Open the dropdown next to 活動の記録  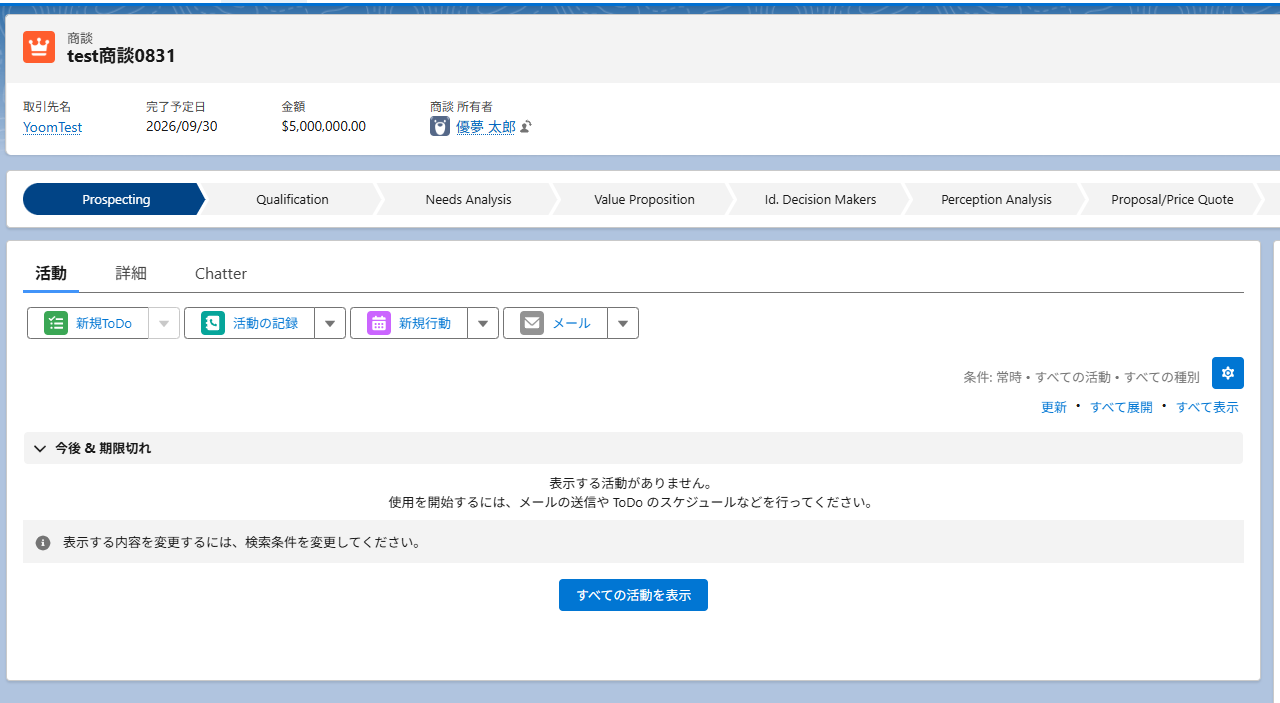coord(330,323)
